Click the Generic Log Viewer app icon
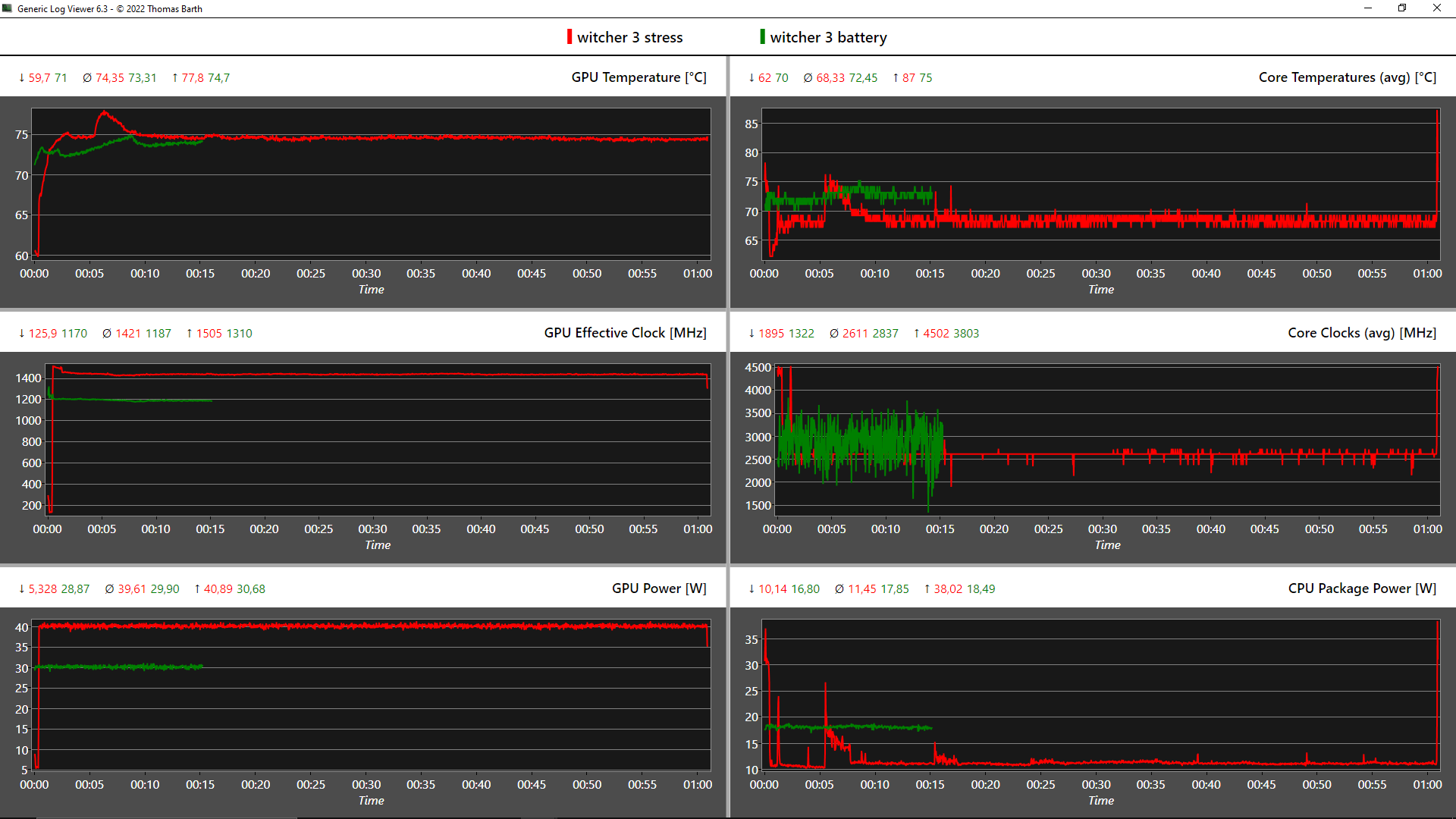The image size is (1456, 819). pos(8,8)
